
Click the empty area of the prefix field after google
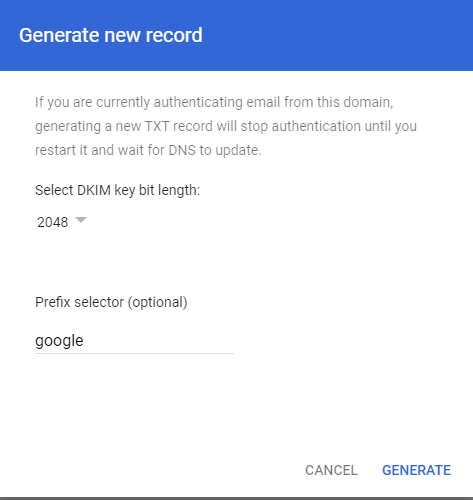(x=159, y=341)
